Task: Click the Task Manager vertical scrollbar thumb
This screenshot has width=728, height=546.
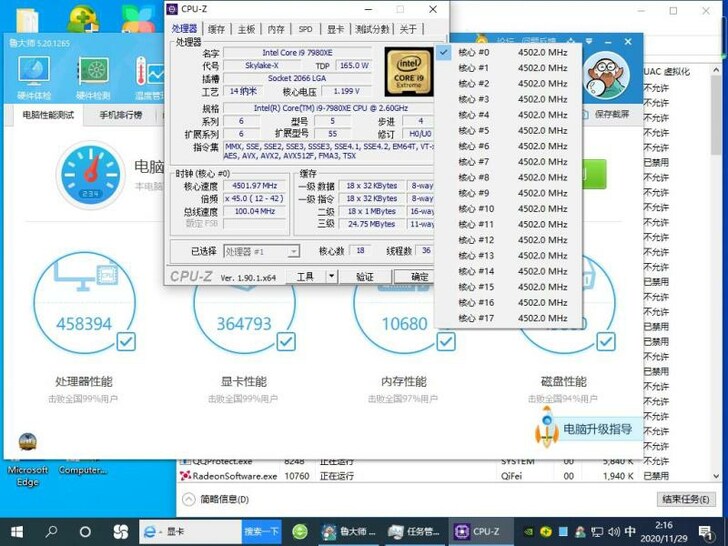Action: (x=716, y=115)
